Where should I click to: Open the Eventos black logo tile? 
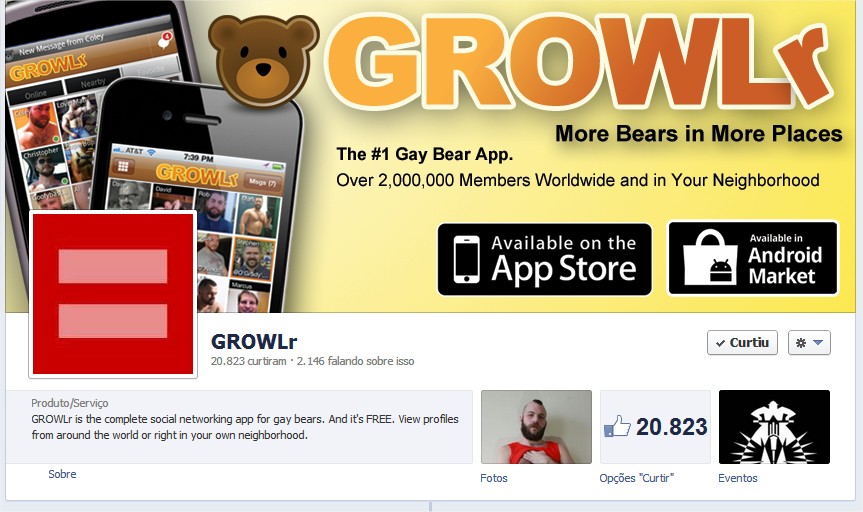click(774, 427)
